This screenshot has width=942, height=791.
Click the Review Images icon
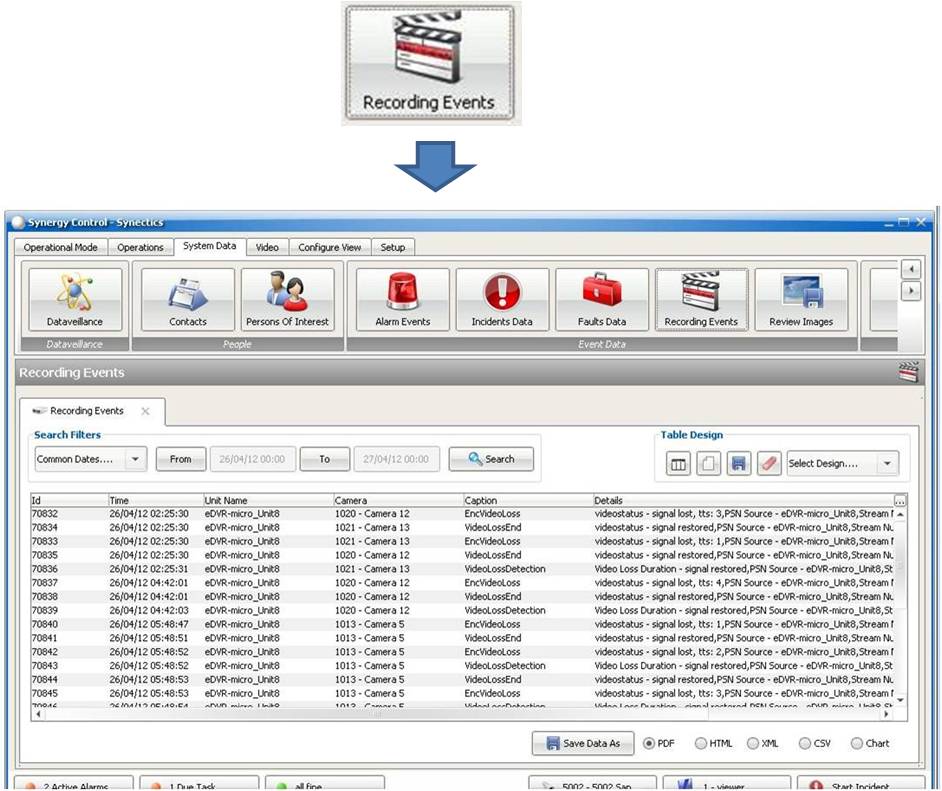click(800, 299)
